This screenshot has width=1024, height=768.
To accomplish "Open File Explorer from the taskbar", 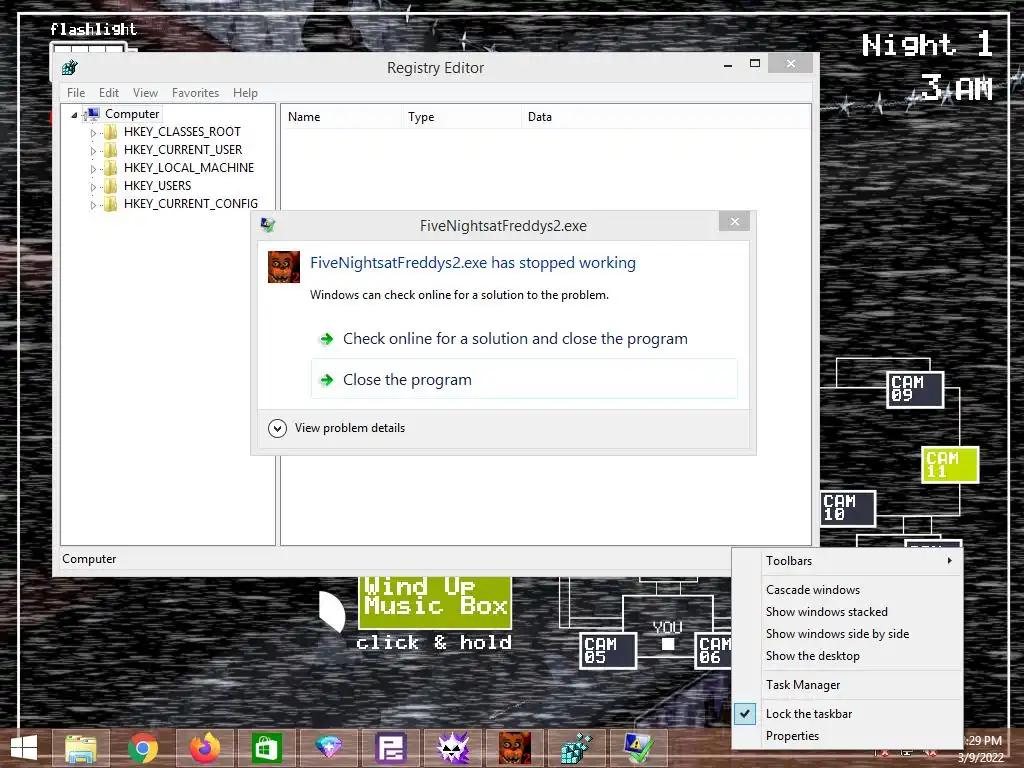I will point(80,748).
